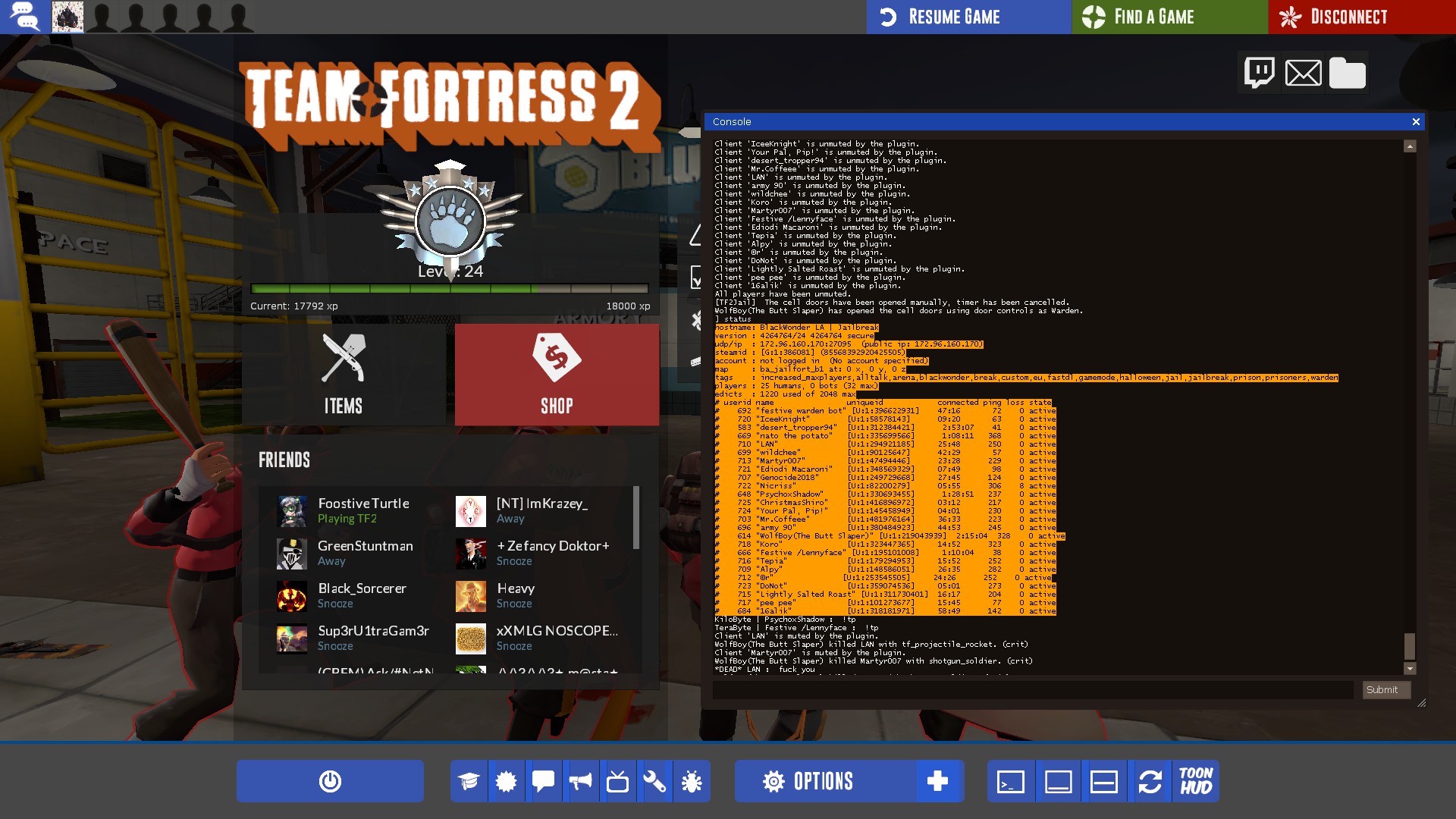The height and width of the screenshot is (819, 1456).
Task: Open advanced options plus button
Action: (938, 781)
